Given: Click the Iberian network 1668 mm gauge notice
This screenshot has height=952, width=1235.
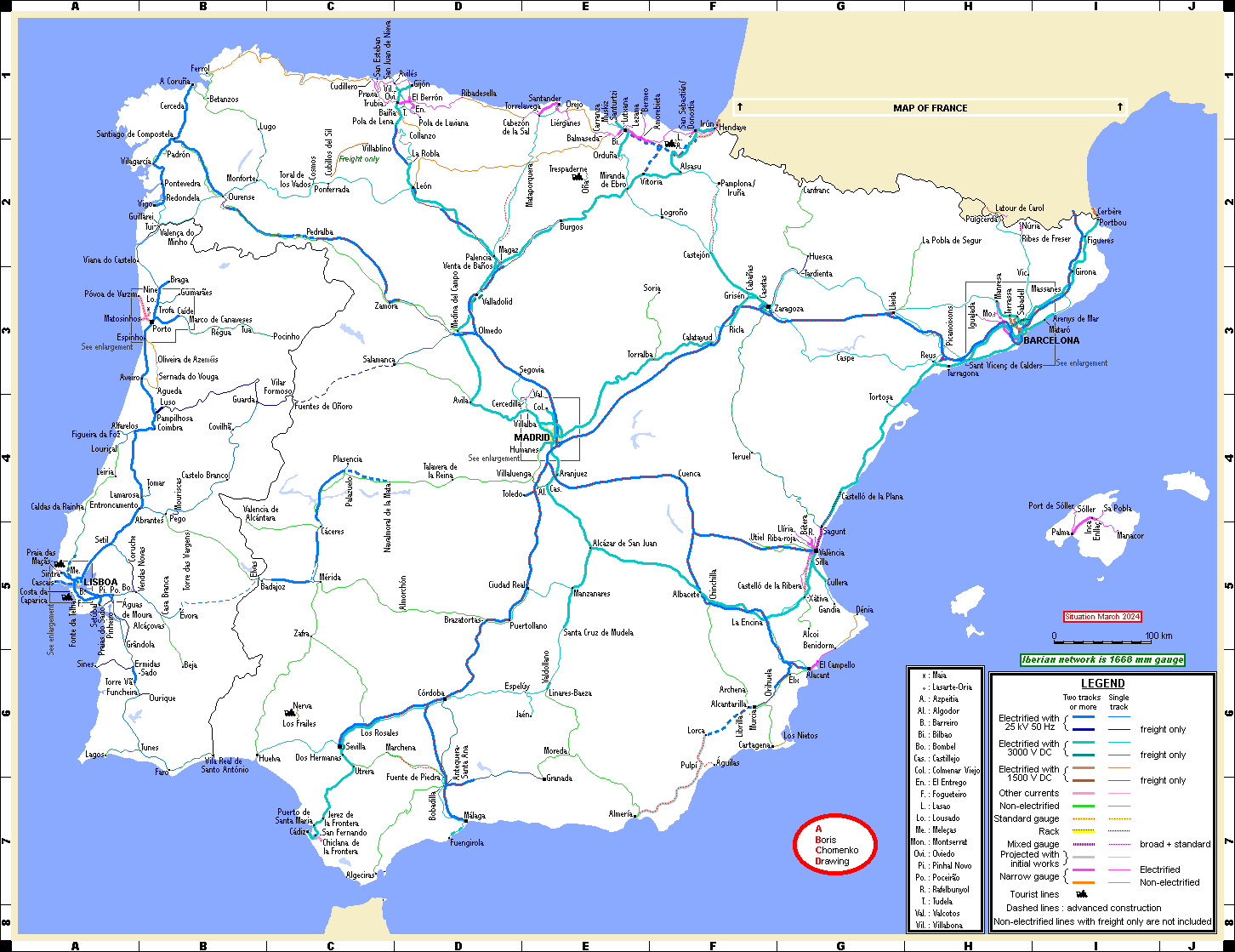Looking at the screenshot, I should tap(1102, 659).
